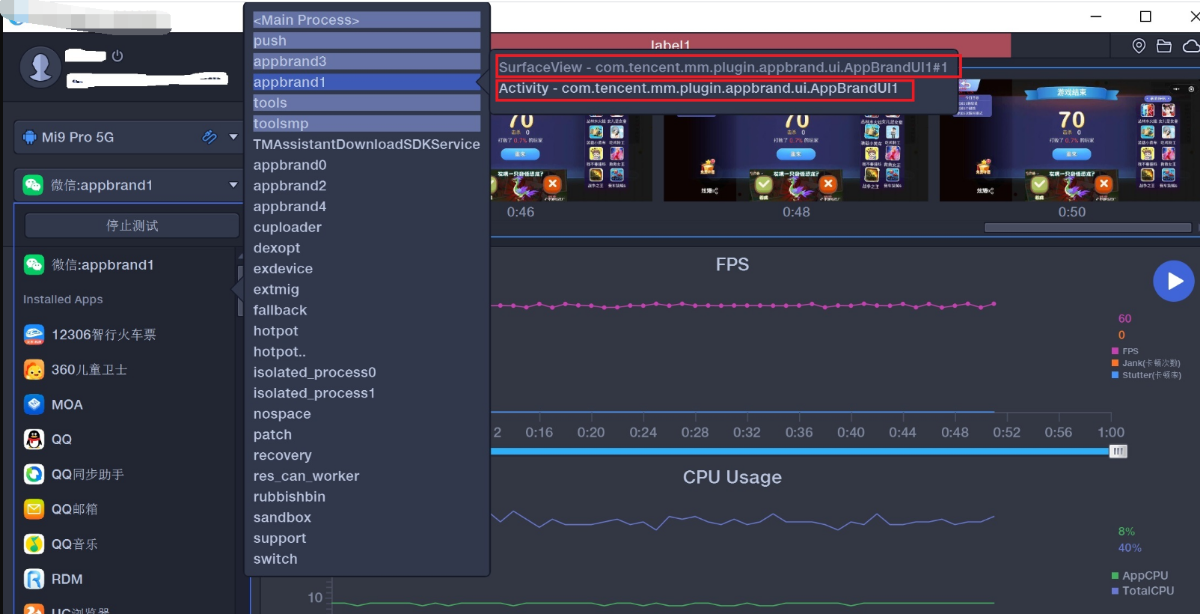Open the screenshot thumbnail at 0:50

click(1070, 143)
